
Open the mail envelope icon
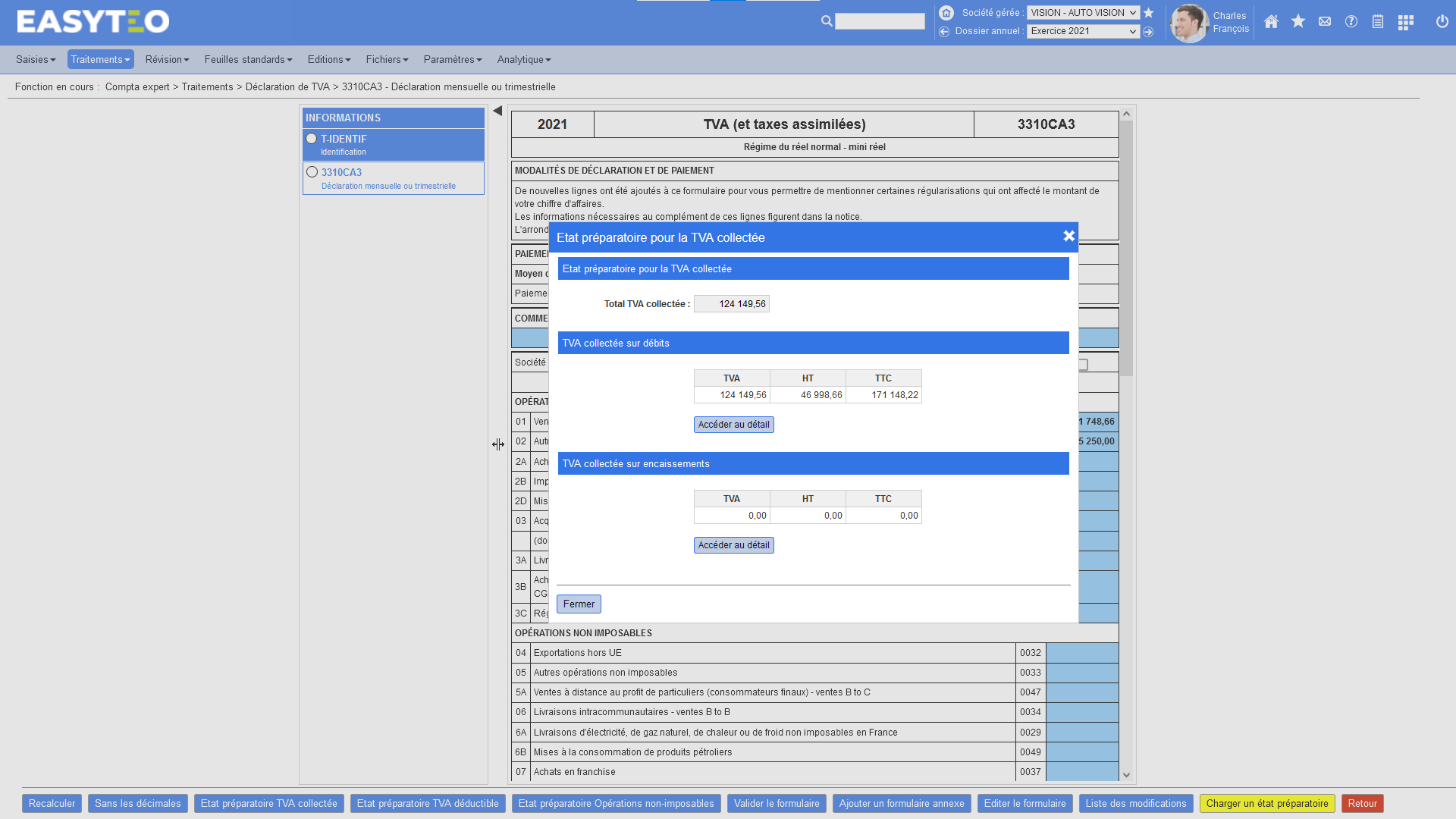pos(1325,22)
